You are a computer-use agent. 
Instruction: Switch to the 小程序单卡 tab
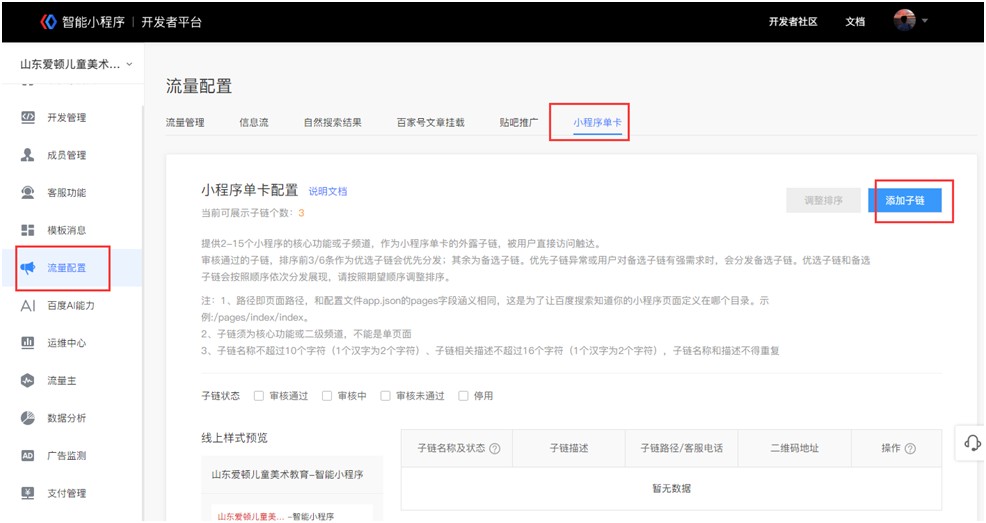pos(597,123)
